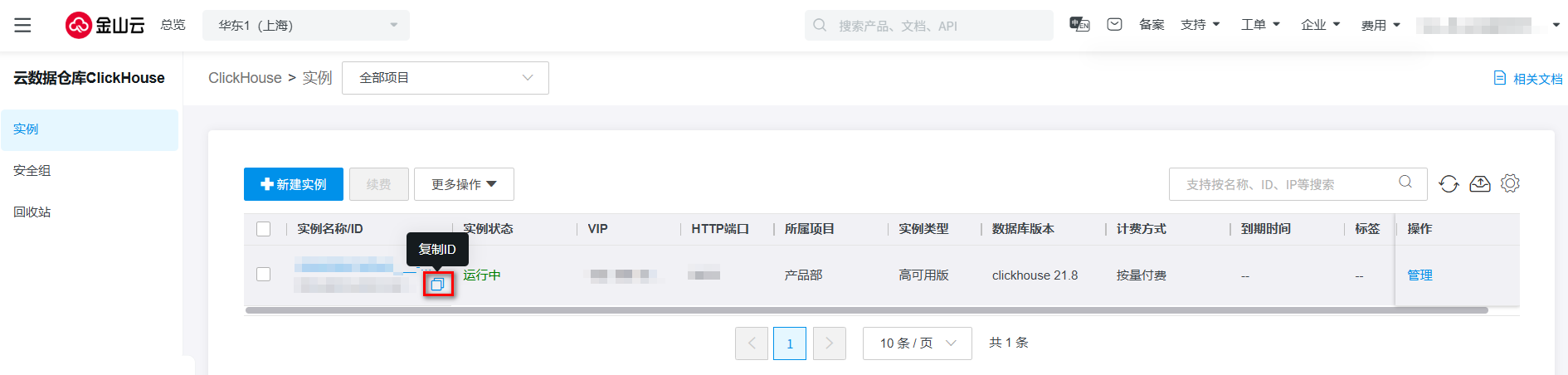Select all instances checkbox in header
1568x375 pixels.
click(264, 229)
